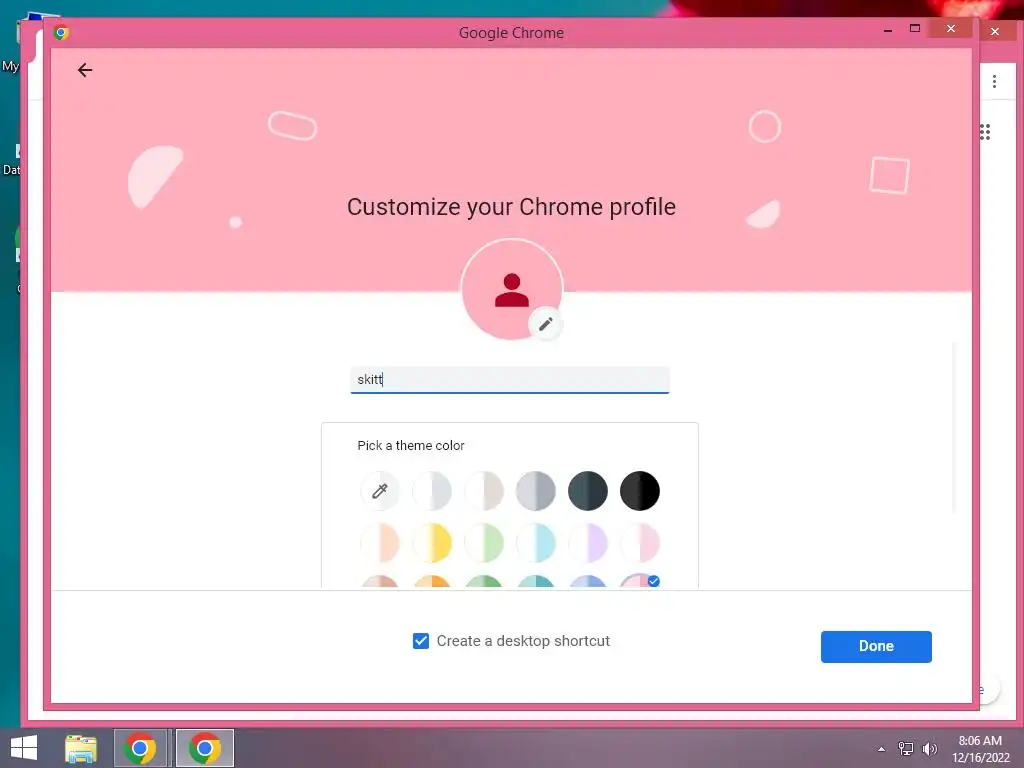
Task: Open the network status tray icon
Action: click(906, 748)
